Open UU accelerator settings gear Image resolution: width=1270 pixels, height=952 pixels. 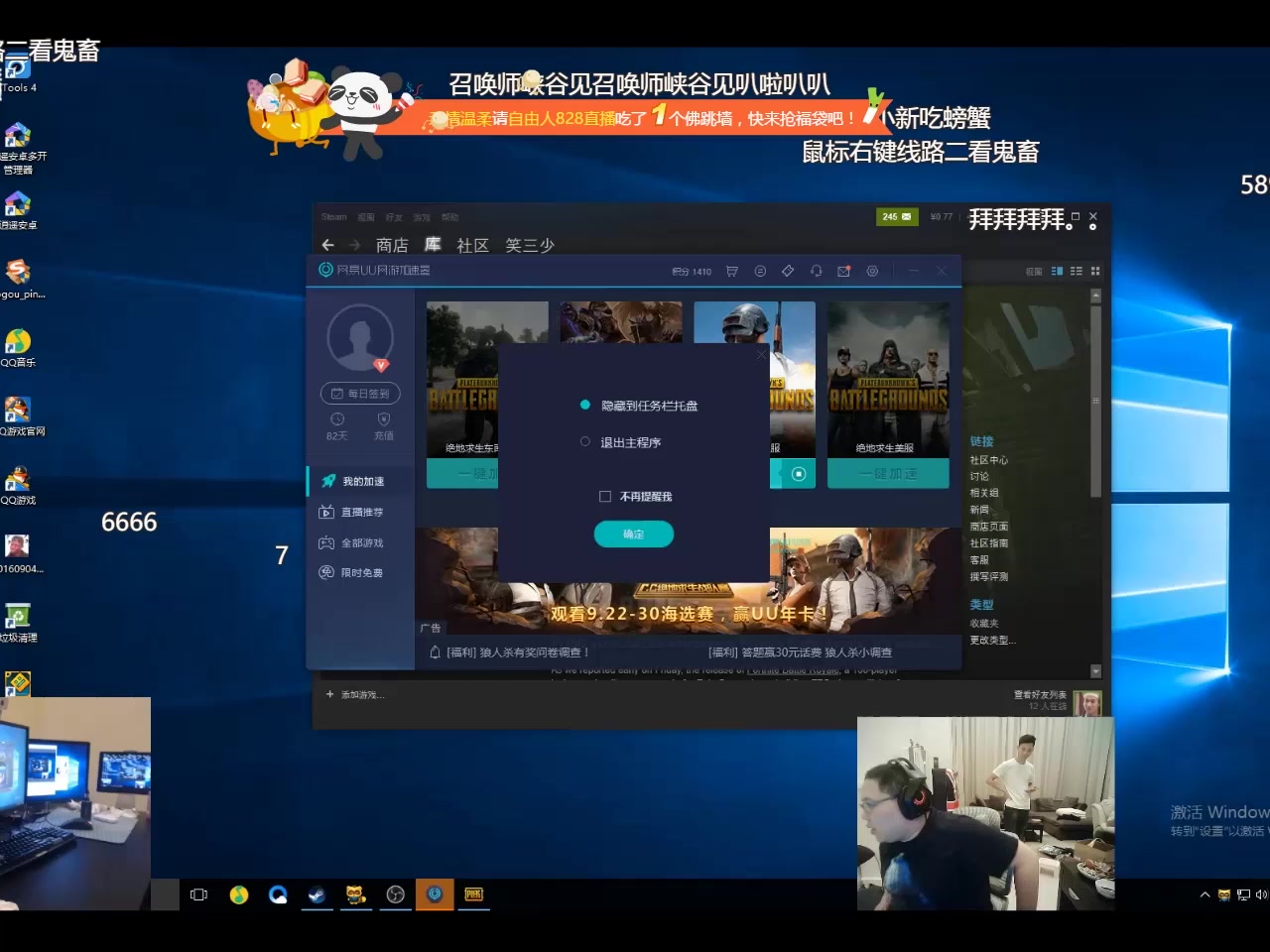872,271
